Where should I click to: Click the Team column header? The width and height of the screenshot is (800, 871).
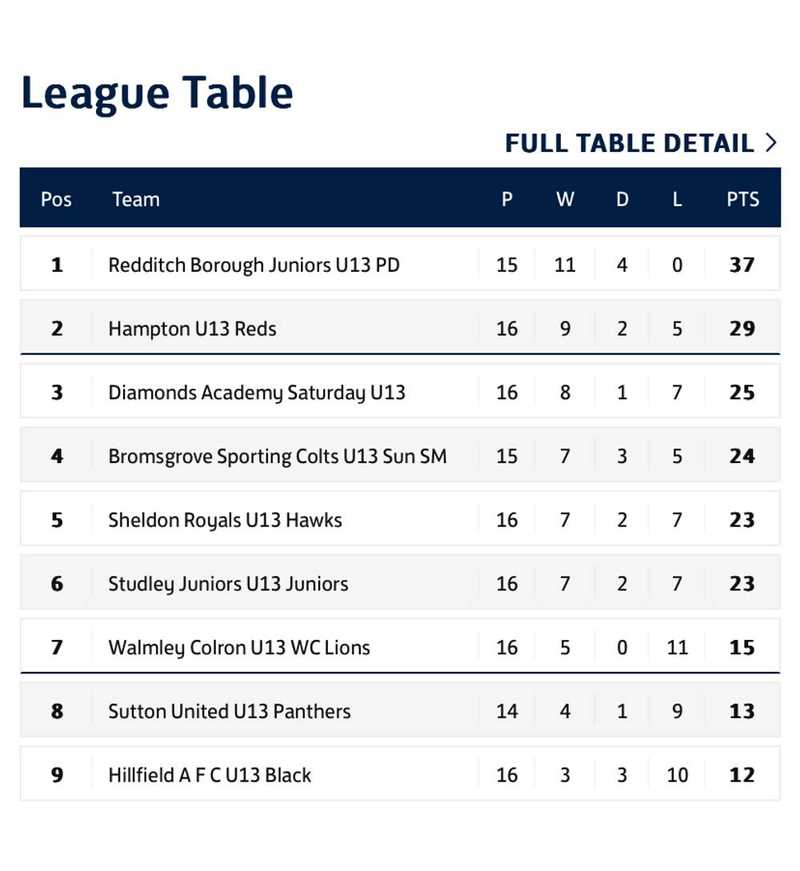pyautogui.click(x=136, y=199)
